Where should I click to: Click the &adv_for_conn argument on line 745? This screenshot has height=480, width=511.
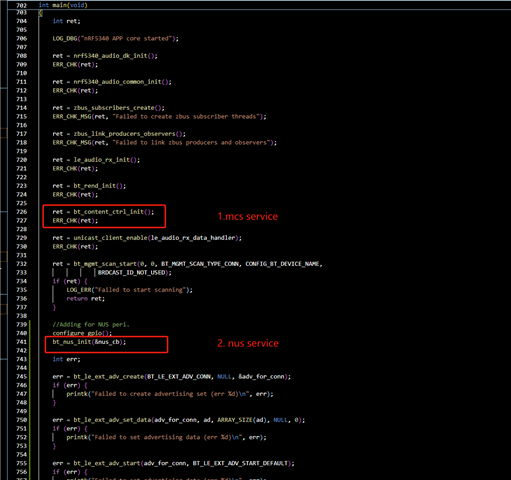pyautogui.click(x=262, y=376)
